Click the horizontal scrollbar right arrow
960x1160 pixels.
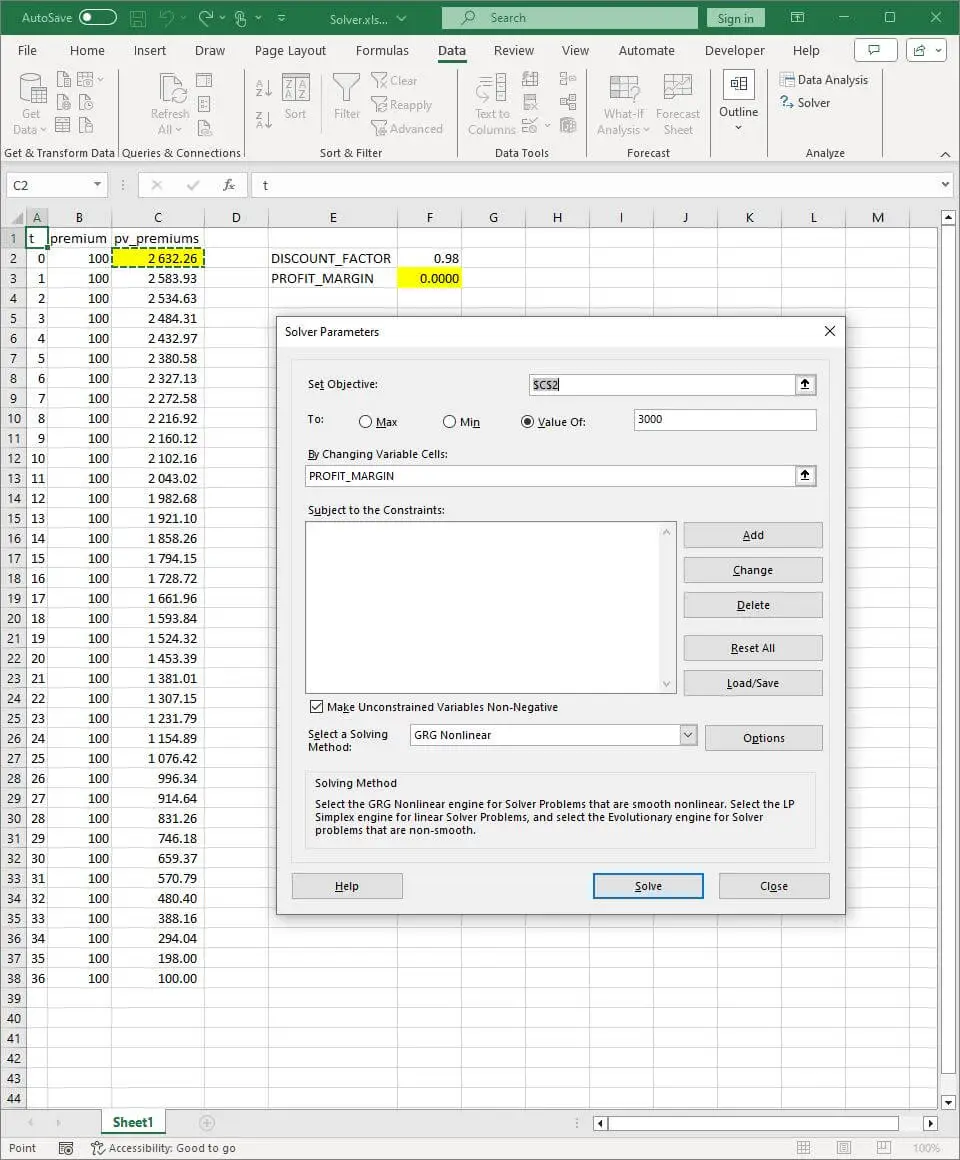(x=930, y=1123)
